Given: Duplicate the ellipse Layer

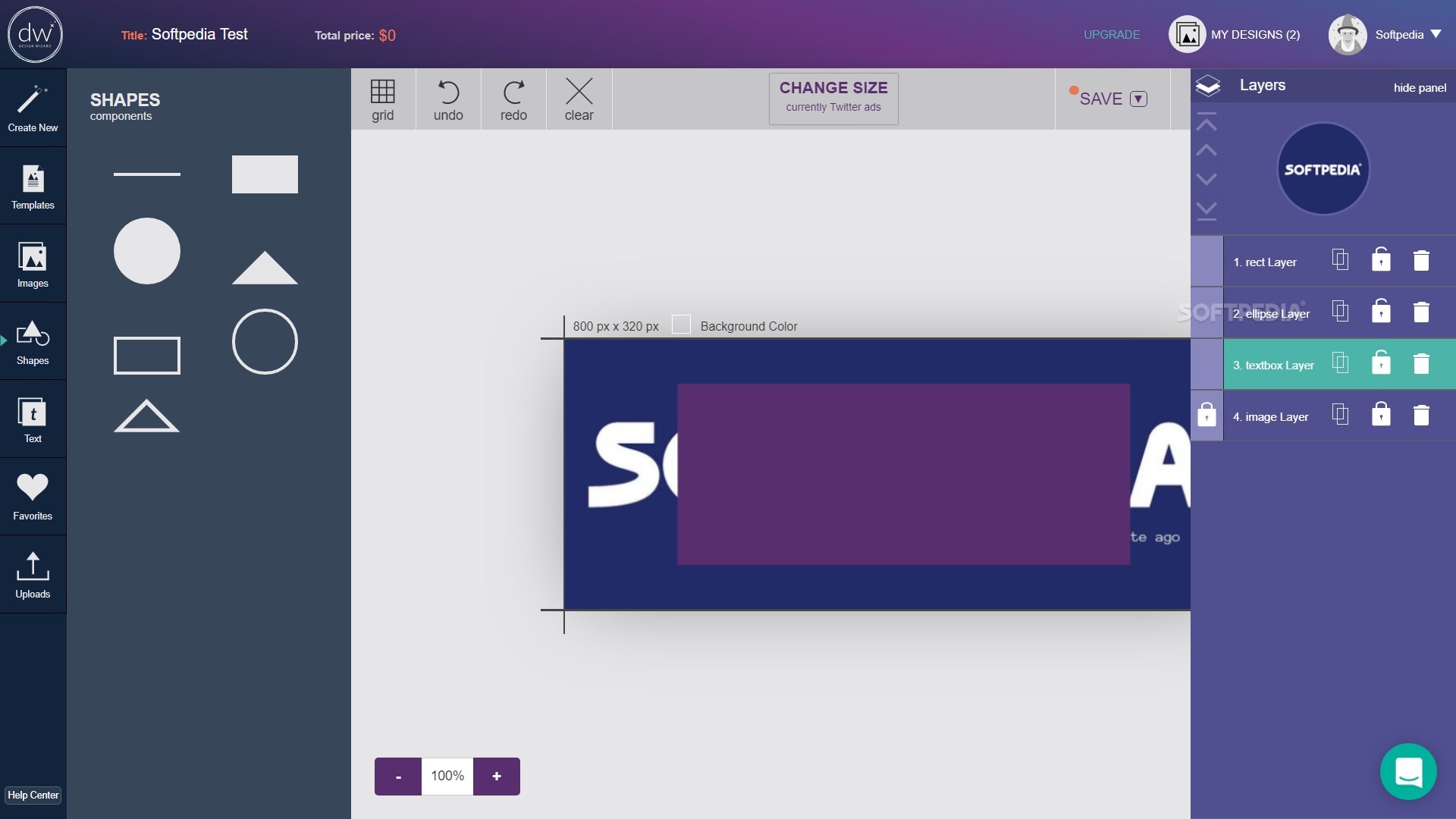Looking at the screenshot, I should point(1340,312).
